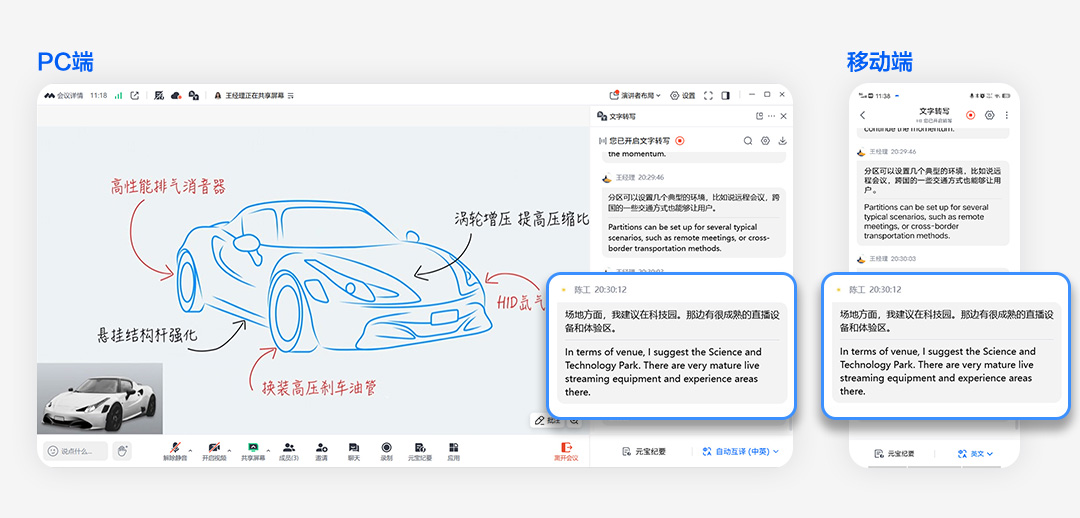This screenshot has height=518, width=1080.
Task: Open 设置 in the top bar
Action: (682, 96)
